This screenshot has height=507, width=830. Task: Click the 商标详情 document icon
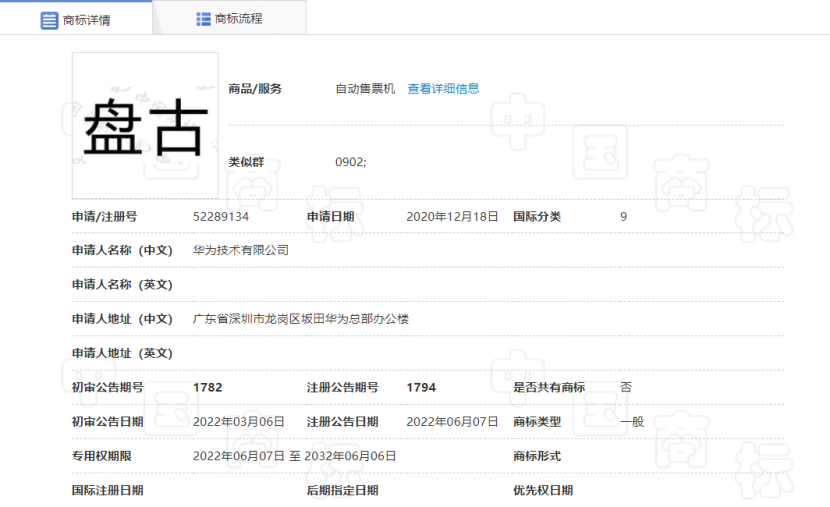pos(49,21)
